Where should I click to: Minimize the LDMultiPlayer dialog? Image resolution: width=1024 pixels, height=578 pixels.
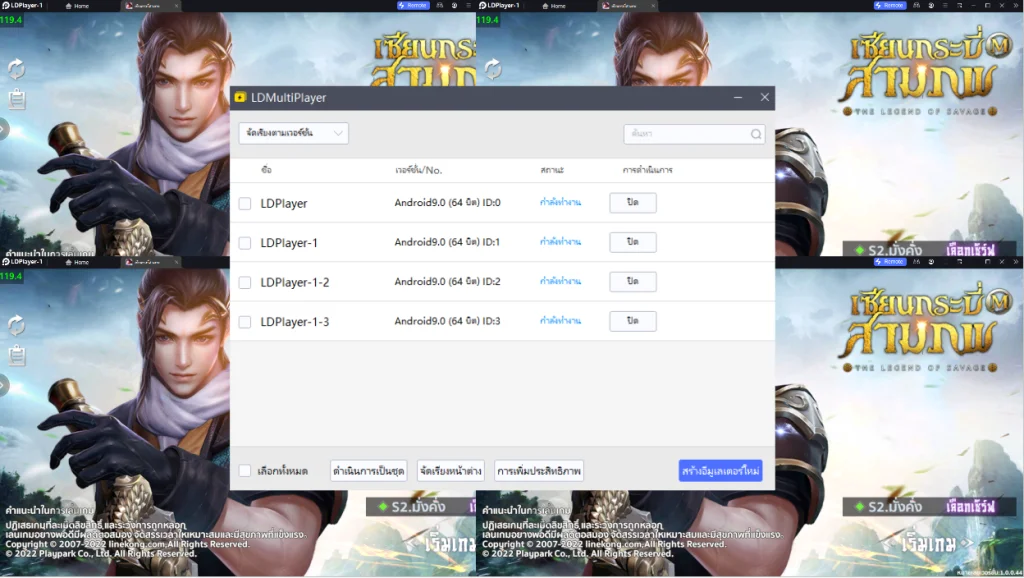[x=738, y=97]
